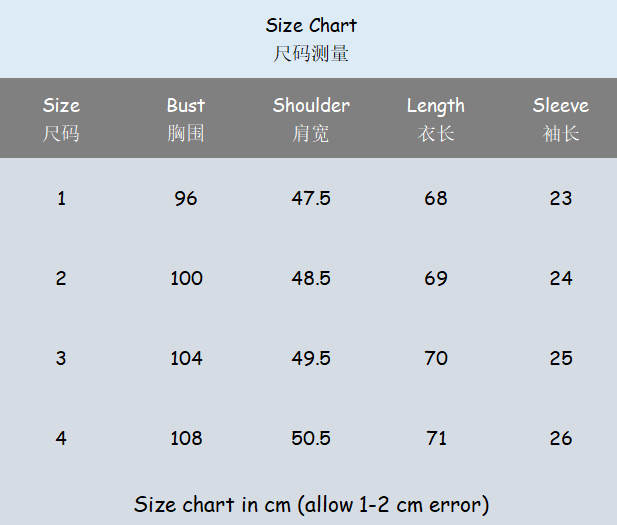Select size 3 row label

61,358
